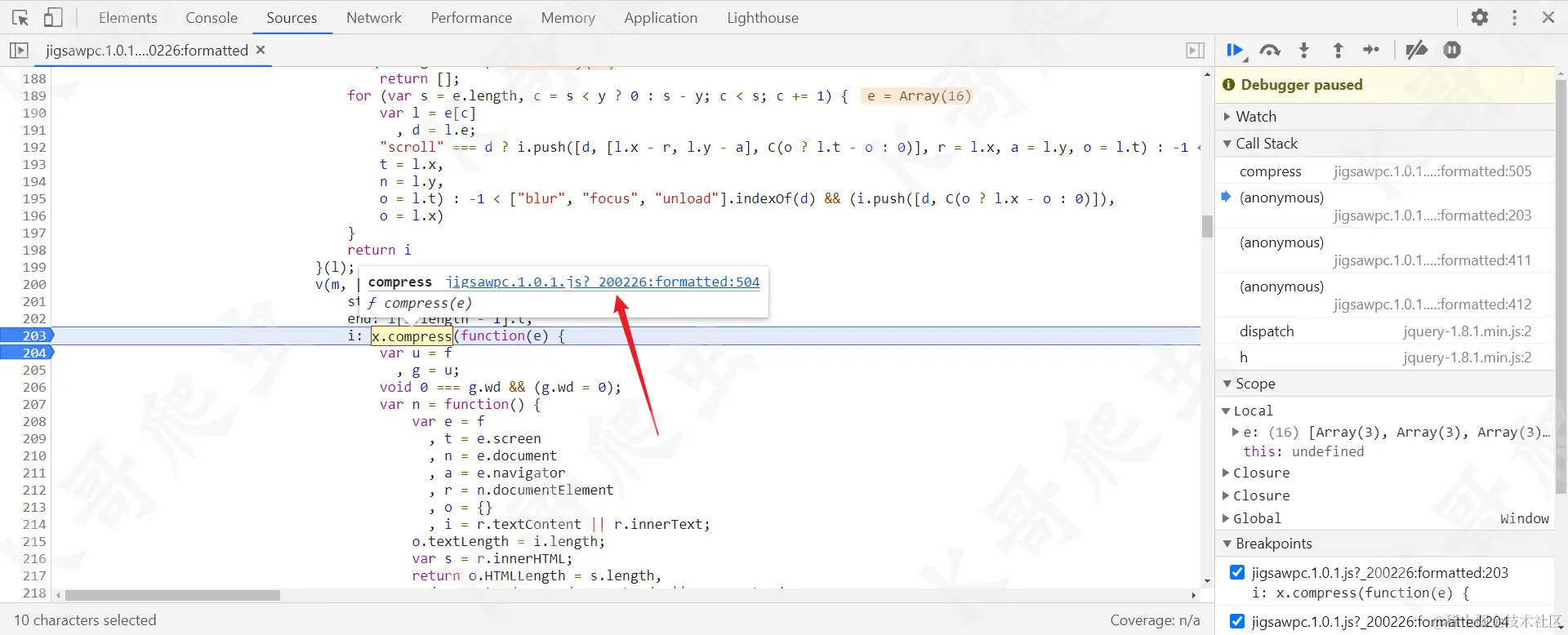The width and height of the screenshot is (1568, 635).
Task: Uncheck the breakpoint at formatted:203
Action: [1237, 572]
